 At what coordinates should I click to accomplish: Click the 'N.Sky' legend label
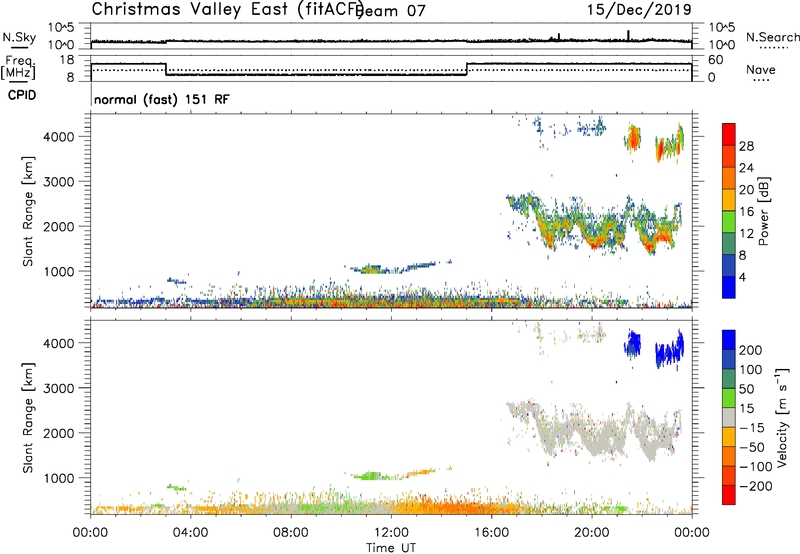19,37
